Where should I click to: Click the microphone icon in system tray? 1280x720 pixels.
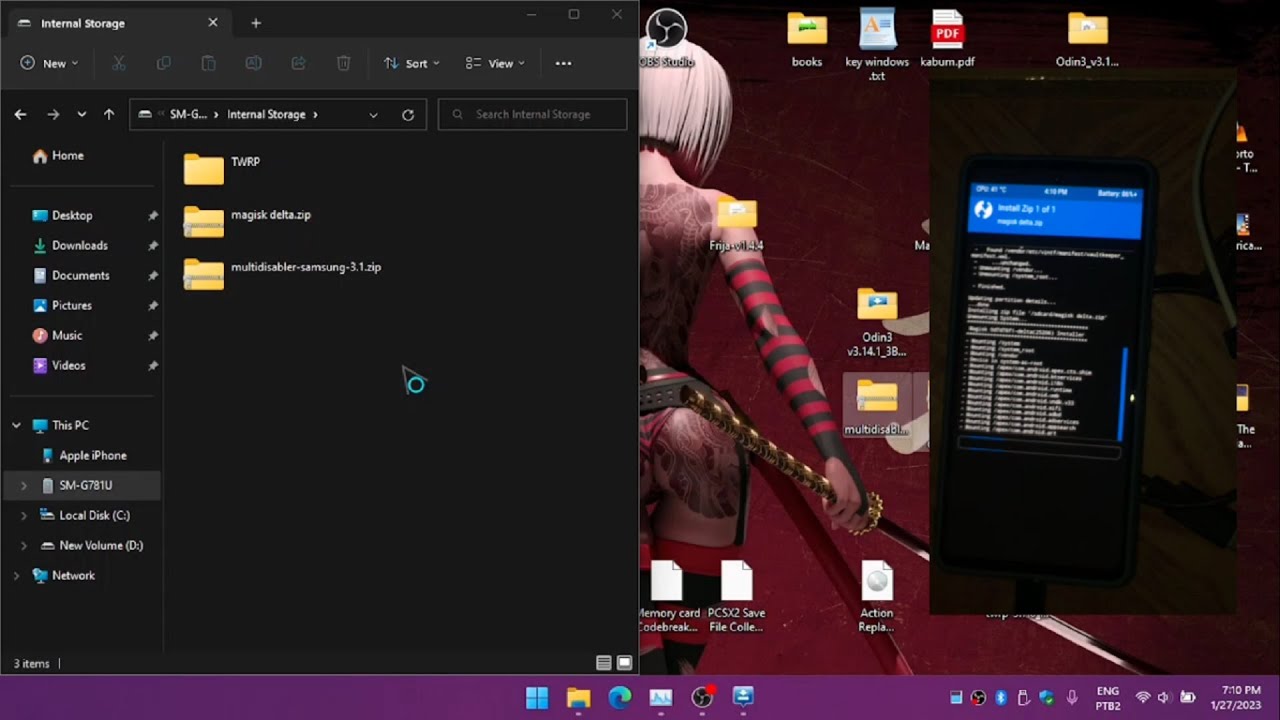[1072, 698]
